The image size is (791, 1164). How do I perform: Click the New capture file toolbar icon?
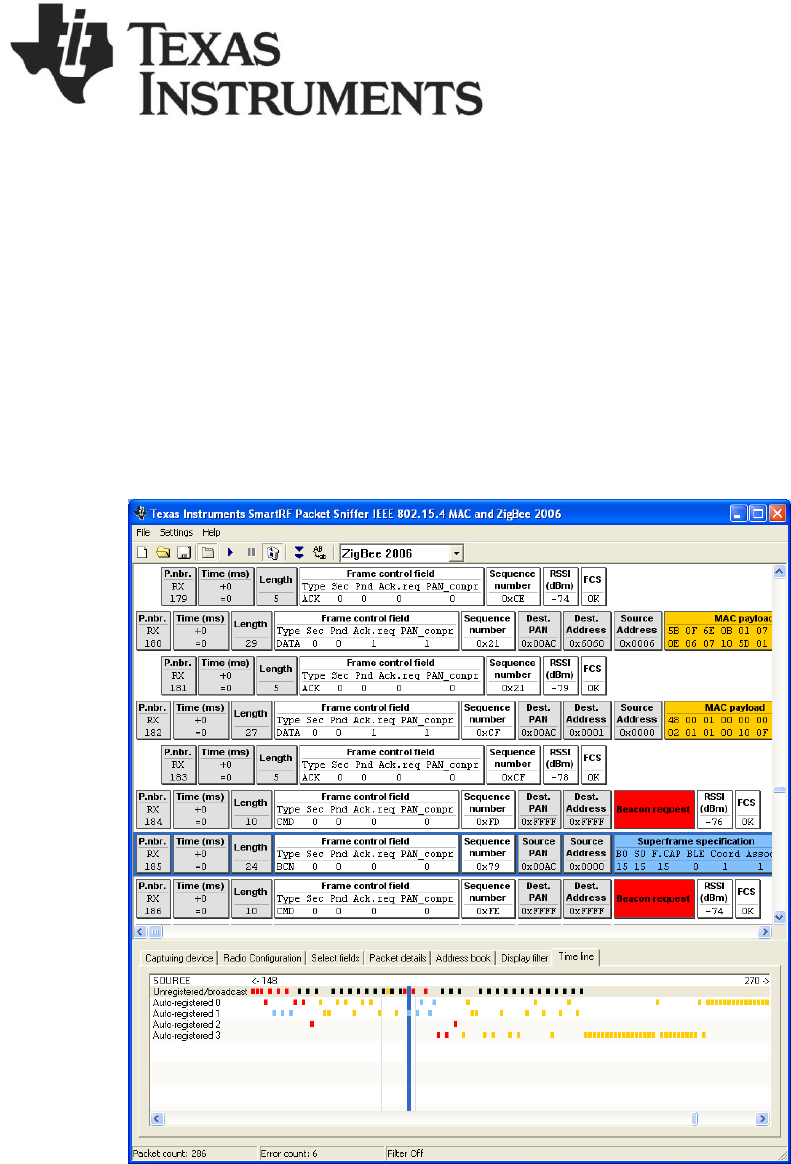(x=142, y=553)
